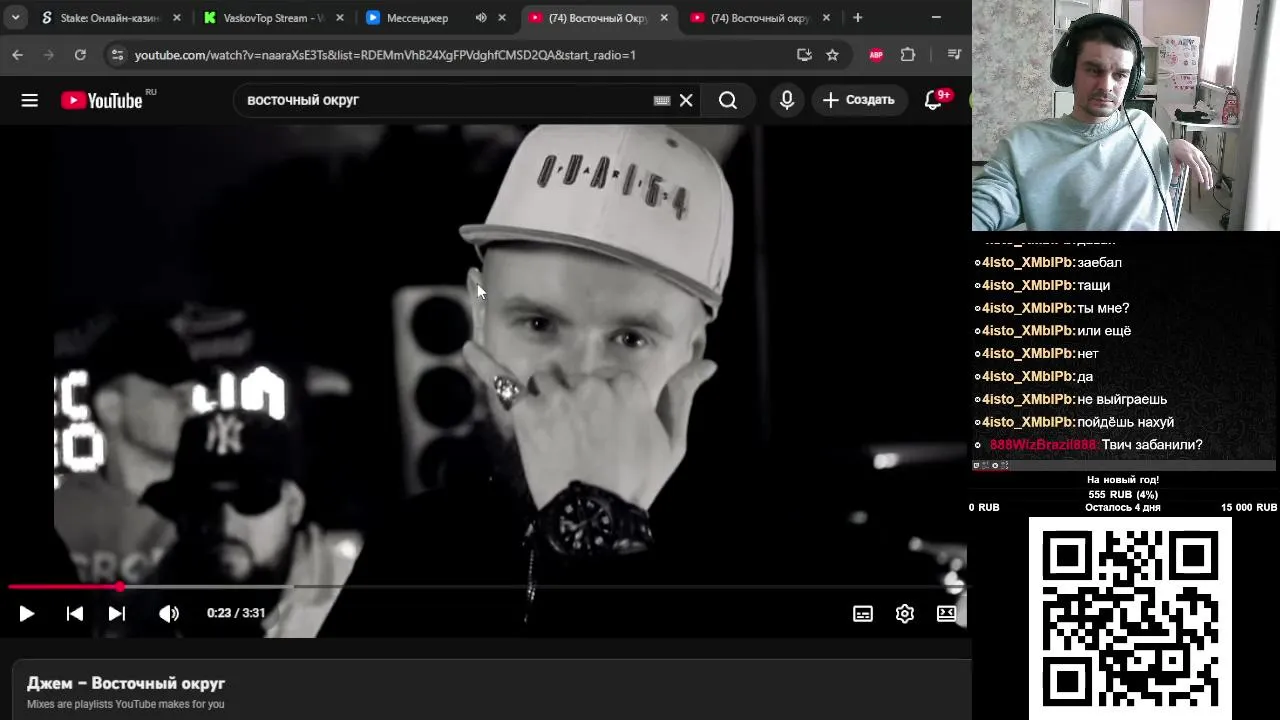Screen dimensions: 1280x720
Task: Reload the current page
Action: click(x=80, y=55)
